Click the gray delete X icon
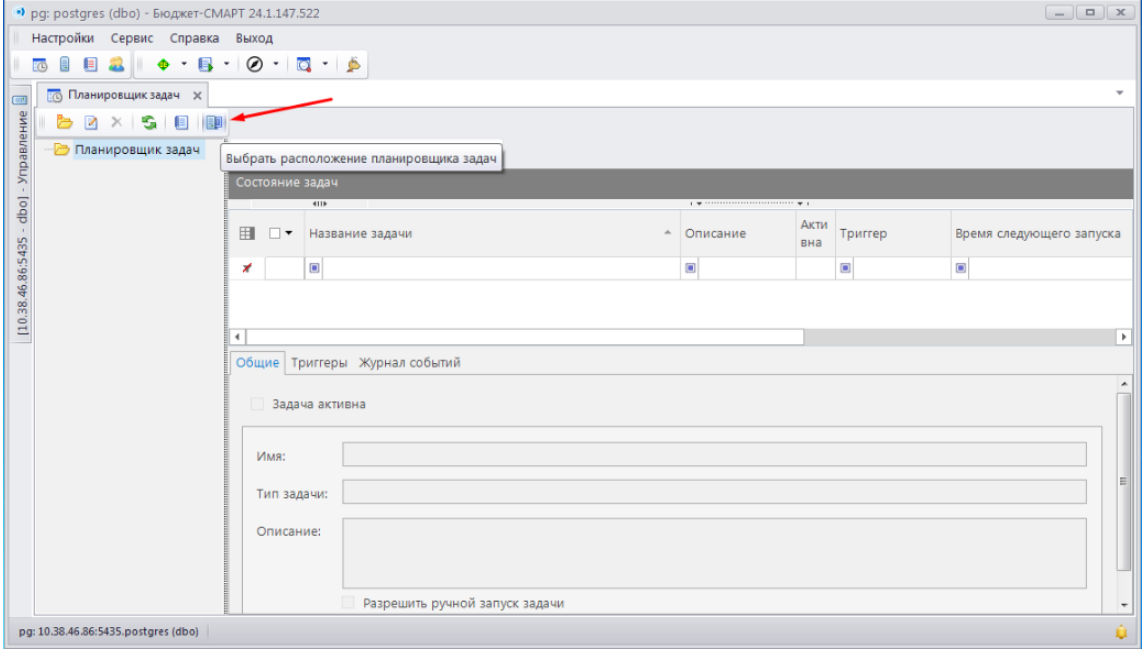The image size is (1144, 650). coord(117,122)
